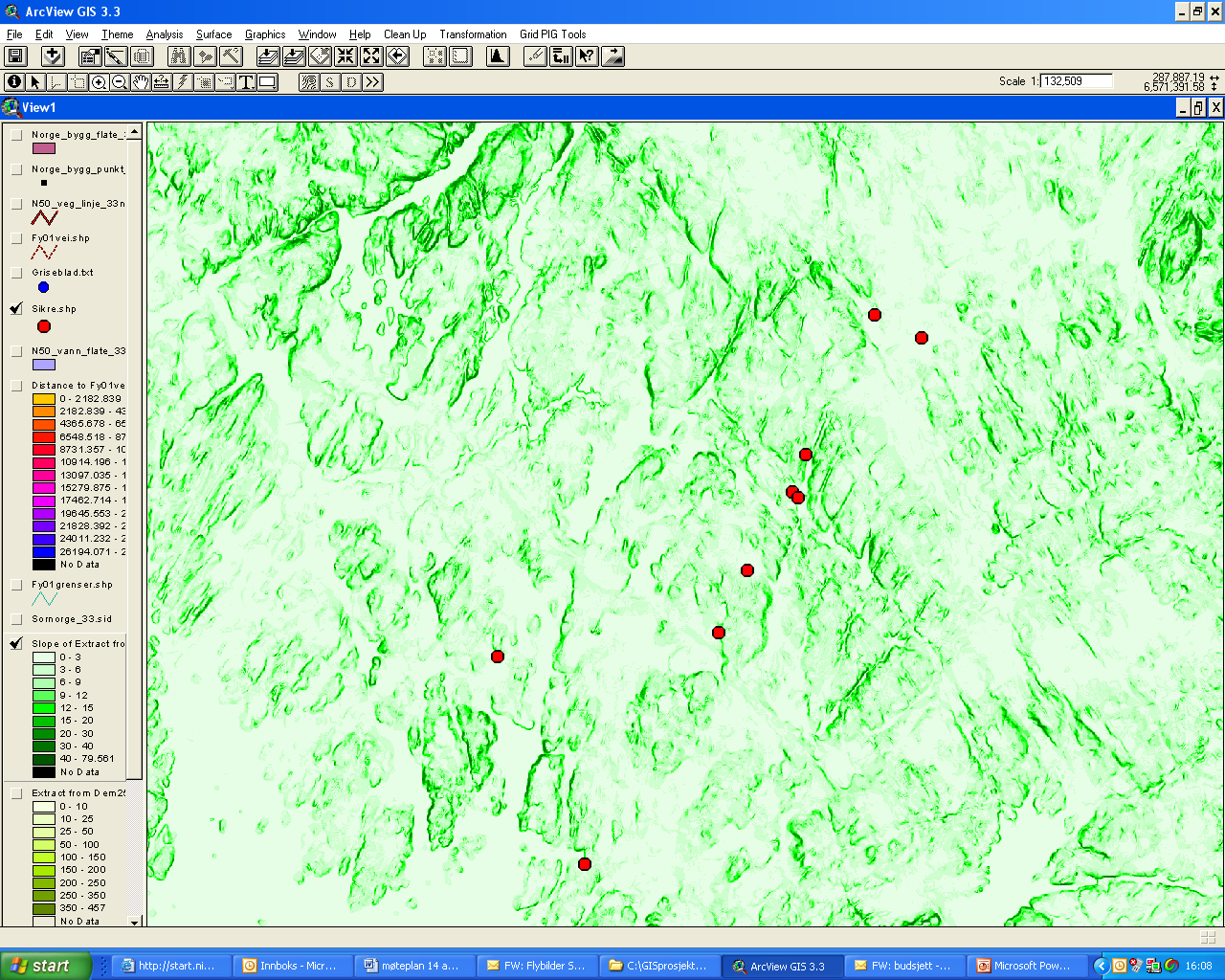Toggle Griseblad.txt theme checkbox

(x=16, y=273)
